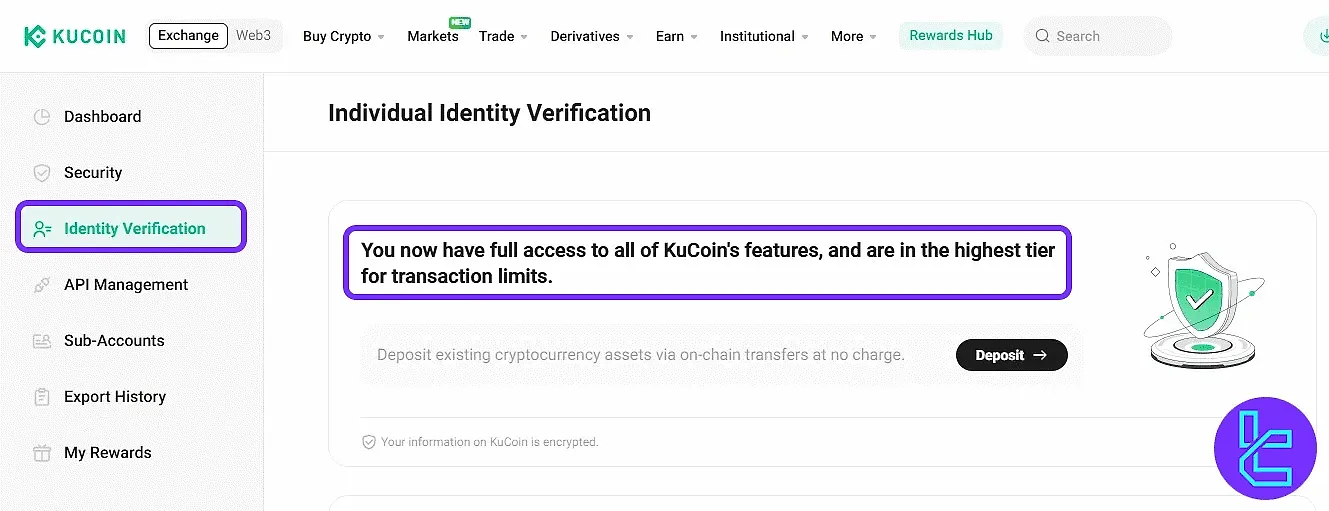Image resolution: width=1329 pixels, height=511 pixels.
Task: Click the KuCoin logo
Action: 75,37
